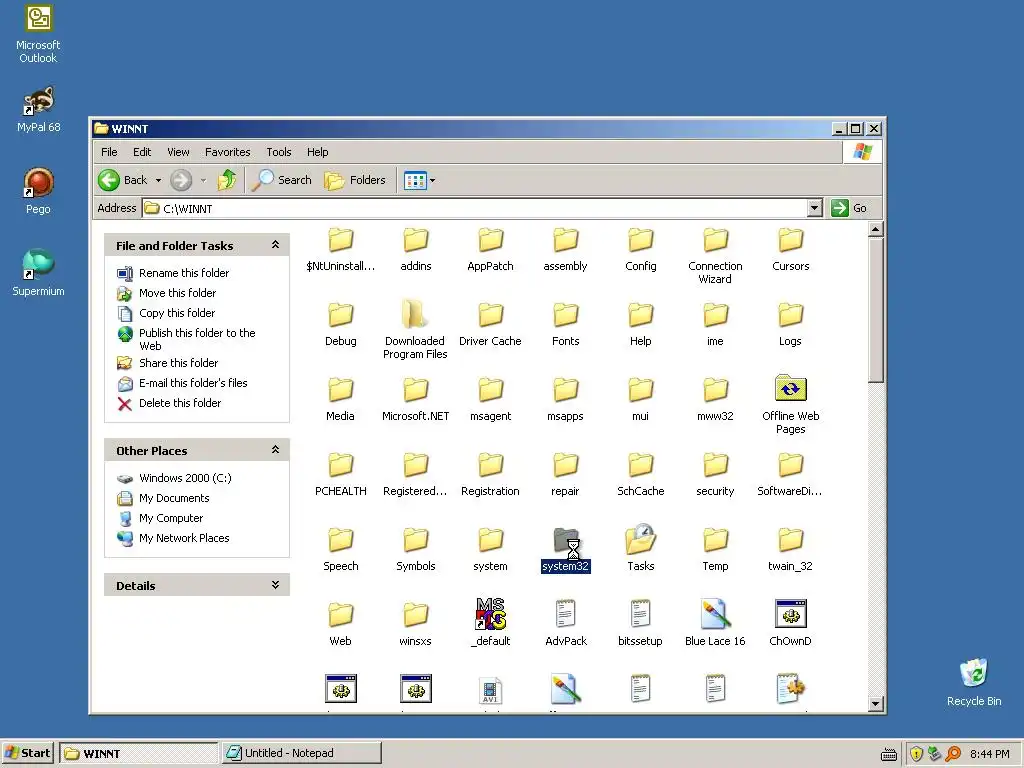Select the ChOwnD file
This screenshot has height=768, width=1024.
point(790,622)
